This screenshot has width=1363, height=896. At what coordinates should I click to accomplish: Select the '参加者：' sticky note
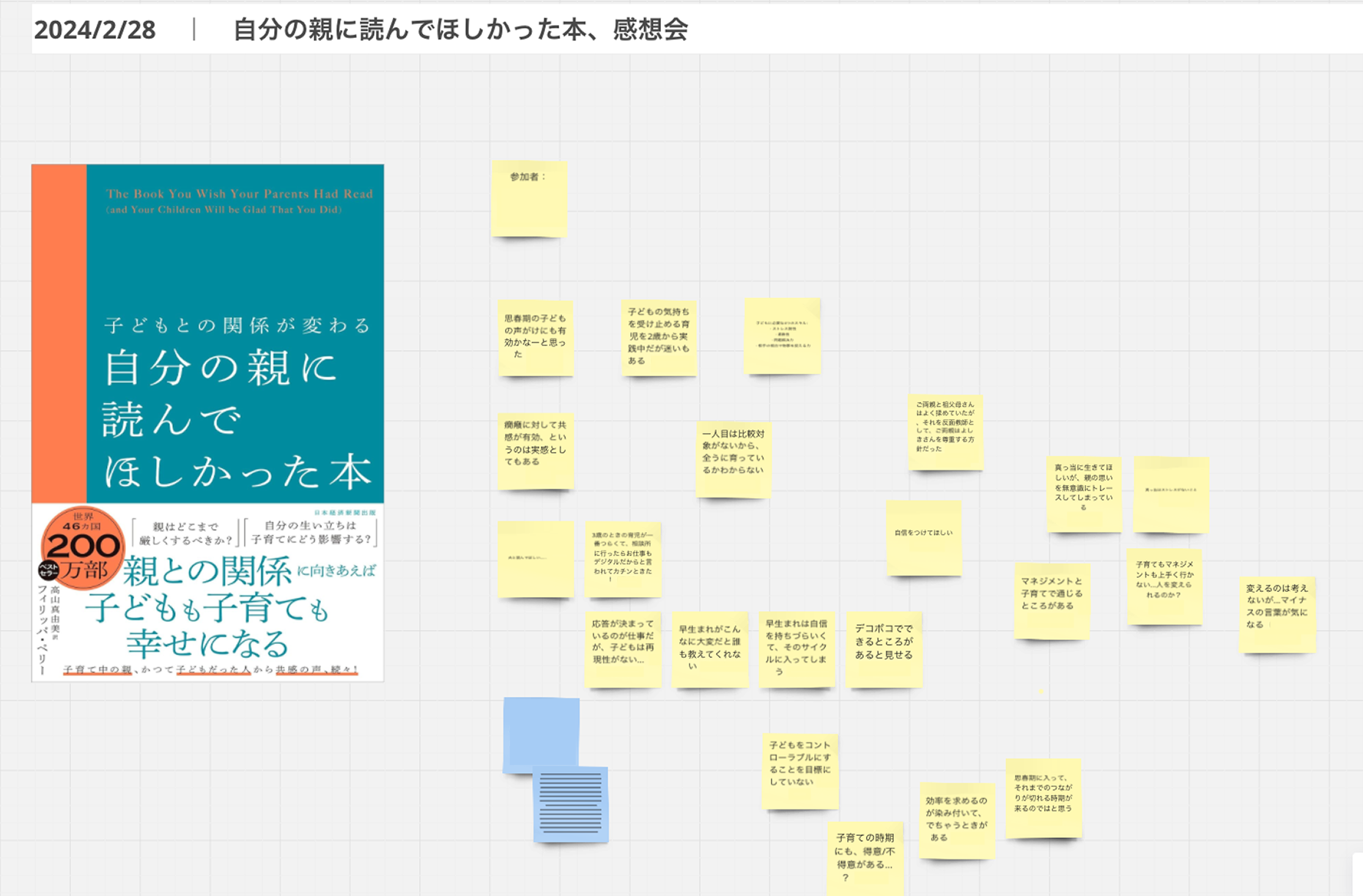pos(528,199)
